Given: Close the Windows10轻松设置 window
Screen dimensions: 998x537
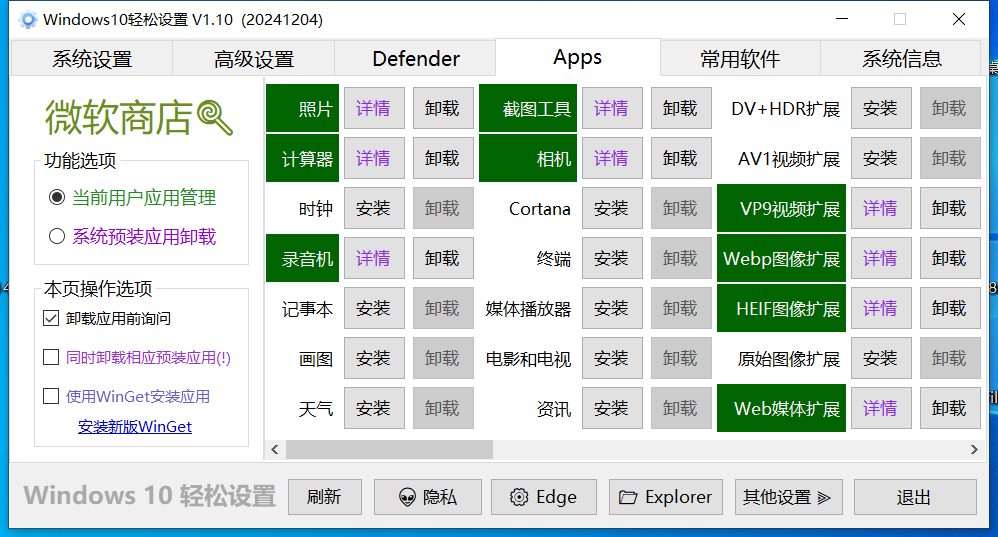Looking at the screenshot, I should (x=959, y=19).
